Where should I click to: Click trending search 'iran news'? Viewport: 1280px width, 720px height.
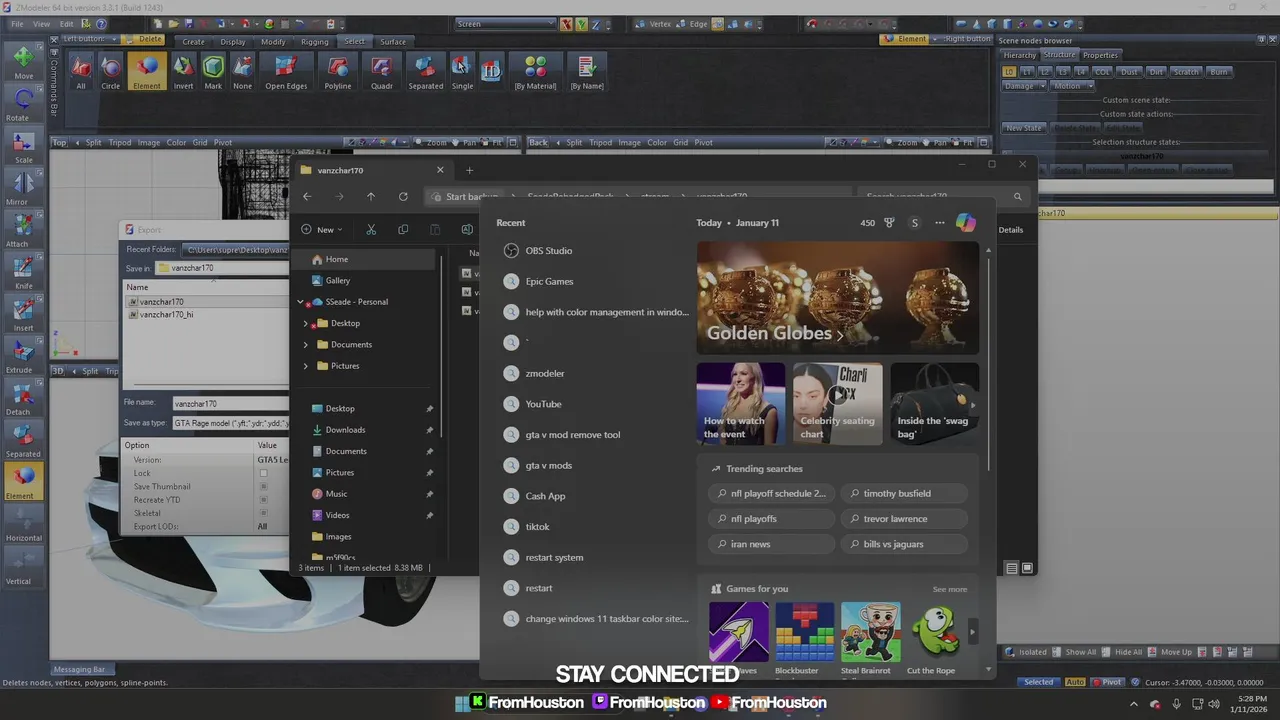[x=770, y=544]
